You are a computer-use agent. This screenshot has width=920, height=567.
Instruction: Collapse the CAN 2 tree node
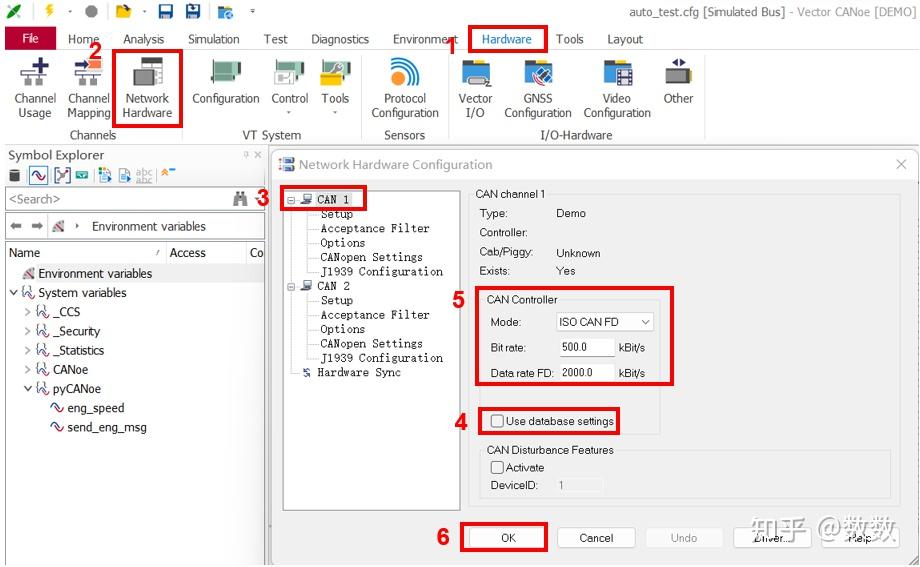click(x=291, y=286)
